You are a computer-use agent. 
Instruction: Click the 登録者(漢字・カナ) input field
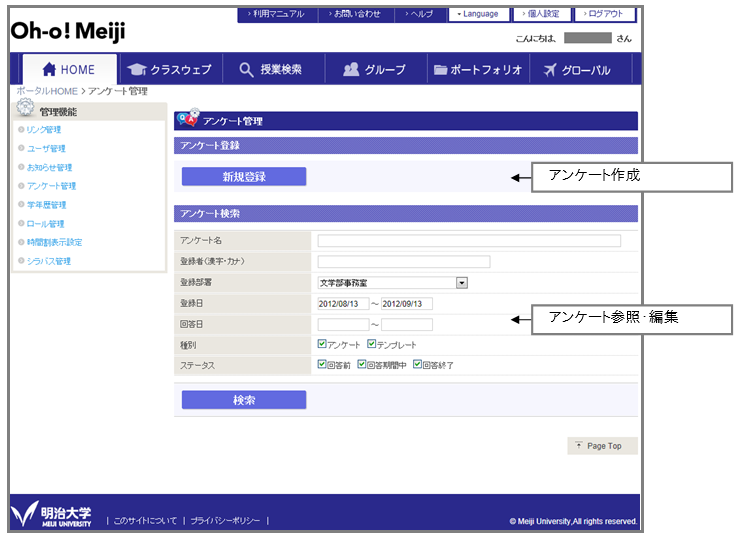404,261
